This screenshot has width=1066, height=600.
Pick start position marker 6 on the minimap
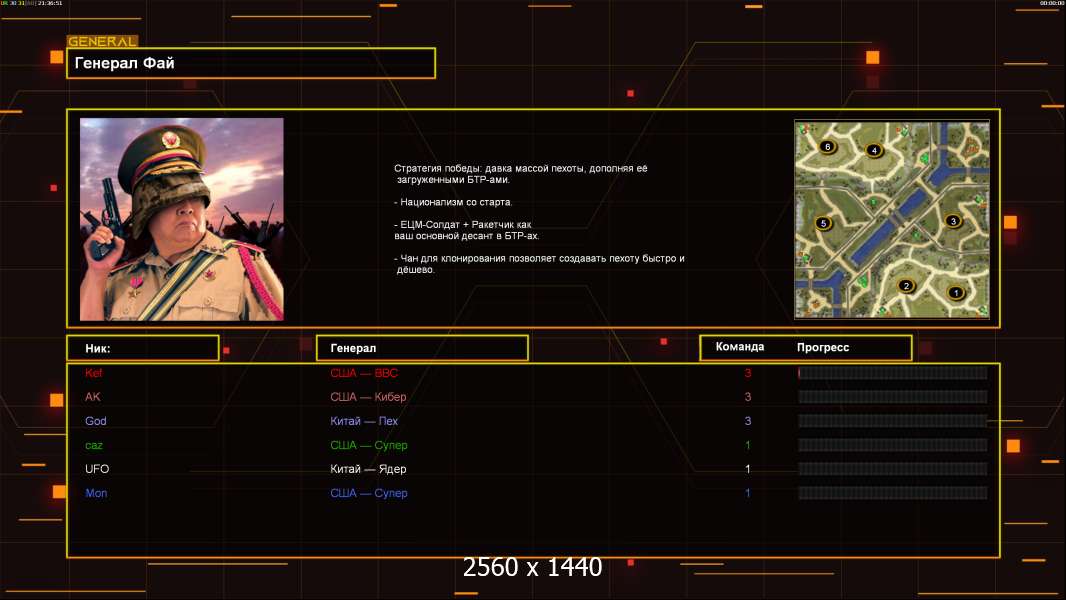pyautogui.click(x=827, y=146)
